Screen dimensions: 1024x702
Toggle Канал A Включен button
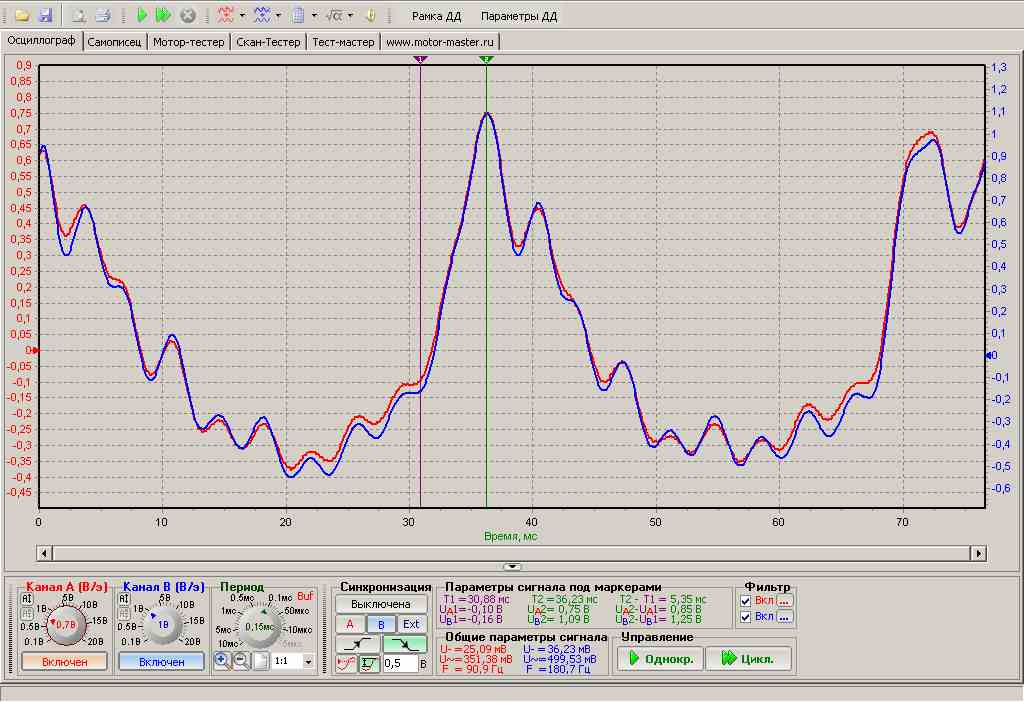coord(64,662)
